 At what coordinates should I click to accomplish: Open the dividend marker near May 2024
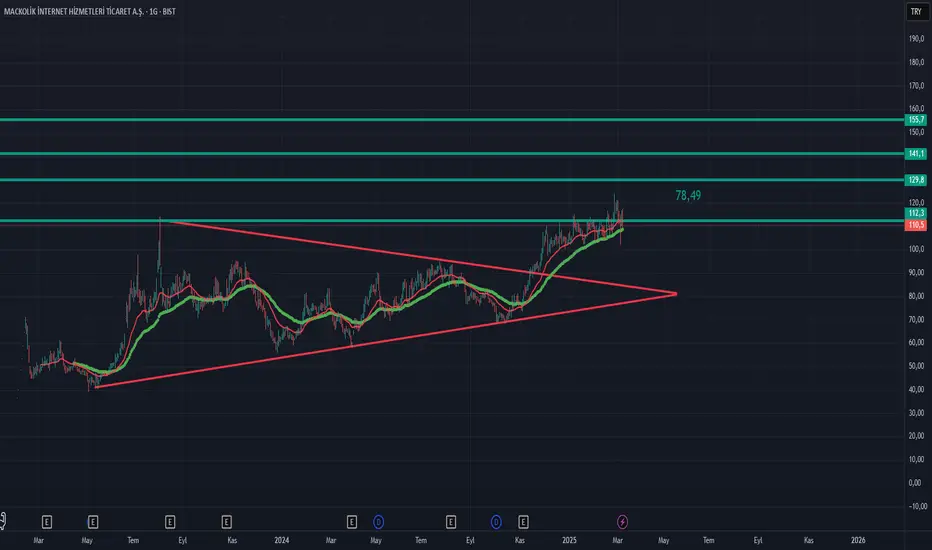(x=379, y=522)
